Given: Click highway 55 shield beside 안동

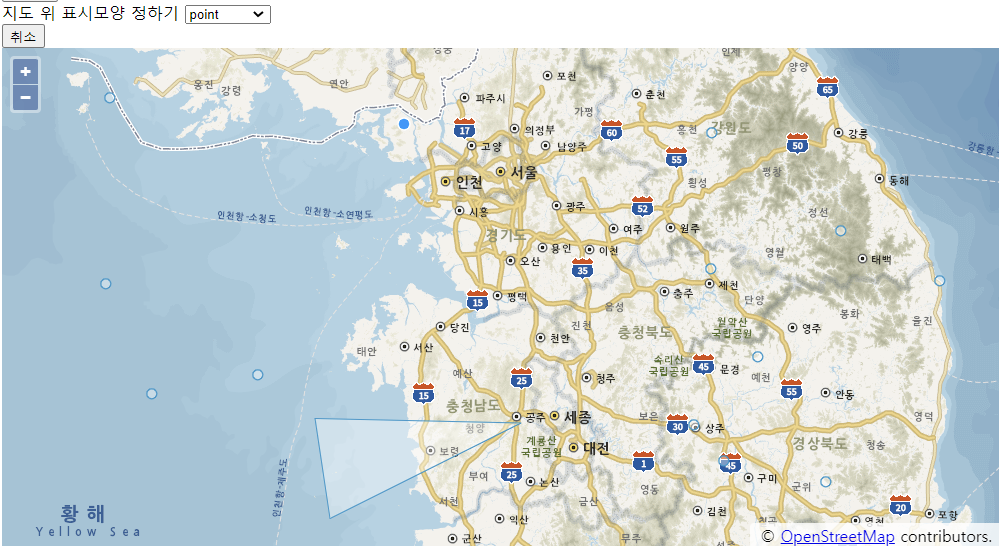Looking at the screenshot, I should click(x=791, y=389).
